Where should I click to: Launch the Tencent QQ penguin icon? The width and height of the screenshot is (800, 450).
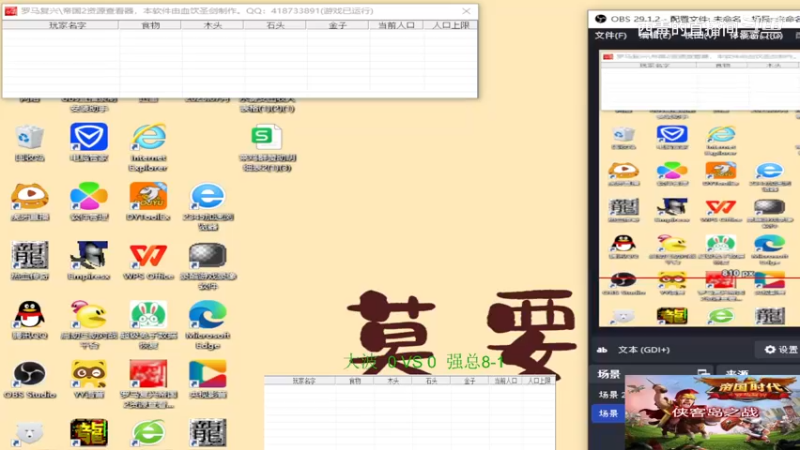coord(30,315)
